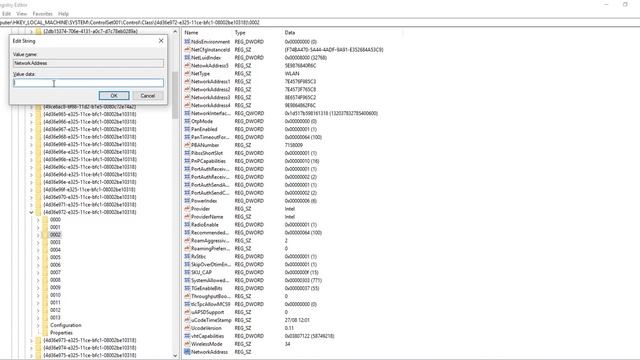The width and height of the screenshot is (640, 360).
Task: Click the PBANumber string icon
Action: pos(187,145)
